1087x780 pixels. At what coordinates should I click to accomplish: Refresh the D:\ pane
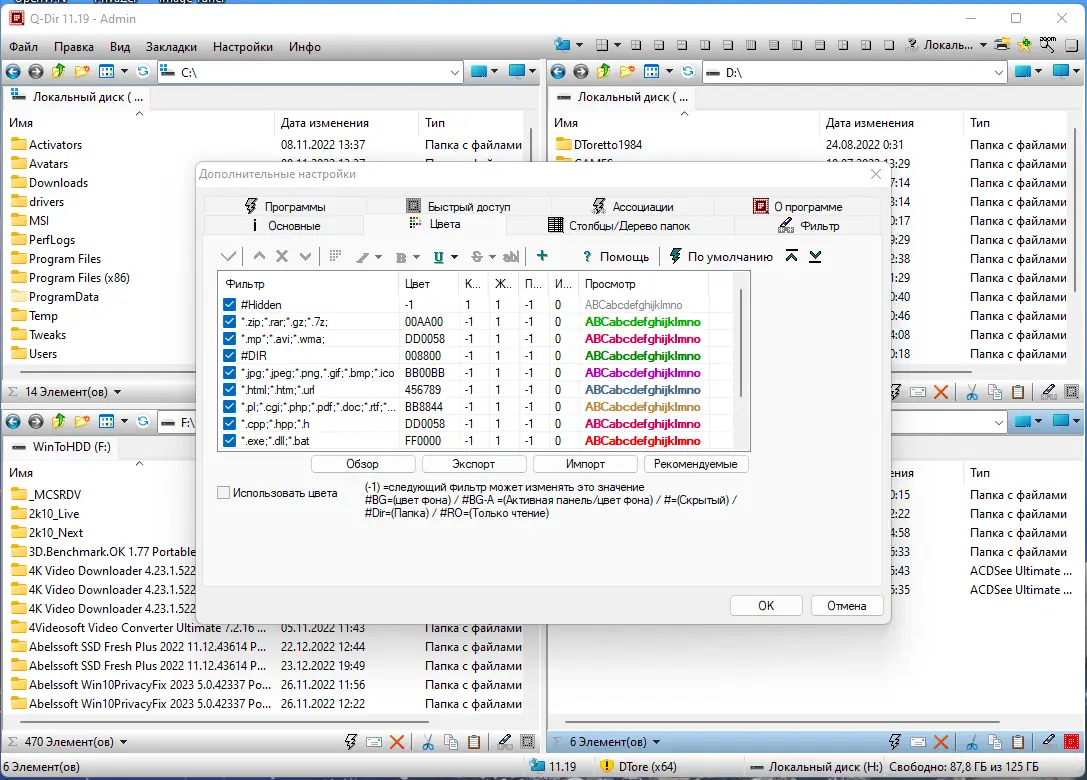[x=688, y=71]
